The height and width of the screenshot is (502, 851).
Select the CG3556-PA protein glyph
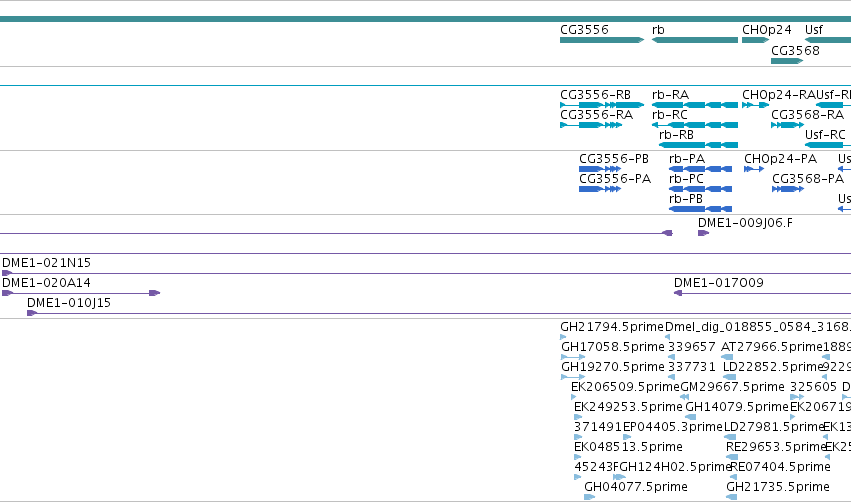(x=600, y=189)
